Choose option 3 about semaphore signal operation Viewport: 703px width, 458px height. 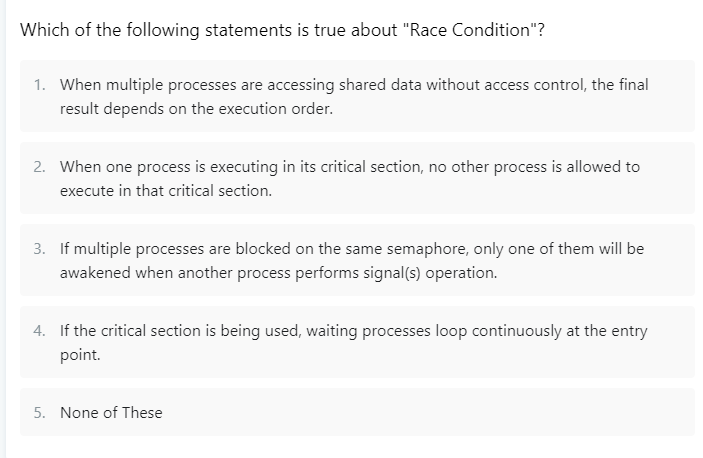357,260
